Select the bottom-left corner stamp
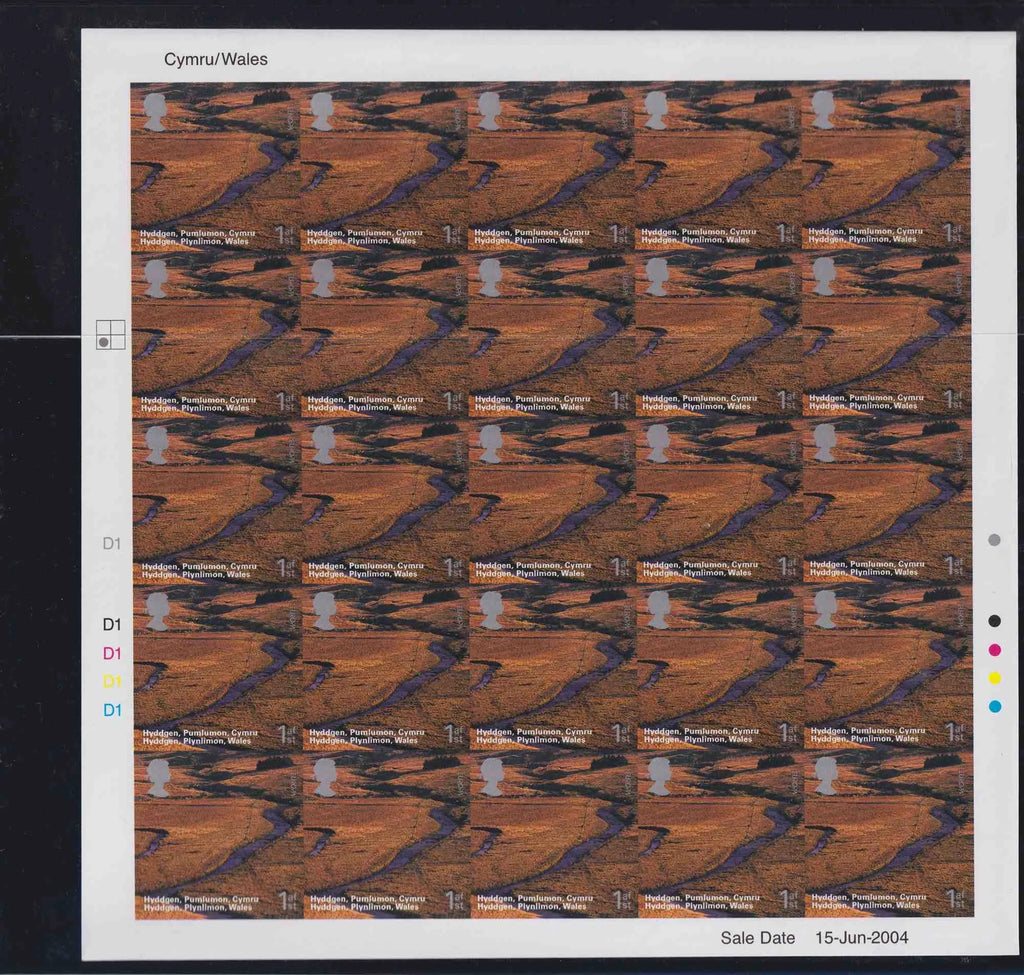1024x975 pixels. (x=219, y=835)
